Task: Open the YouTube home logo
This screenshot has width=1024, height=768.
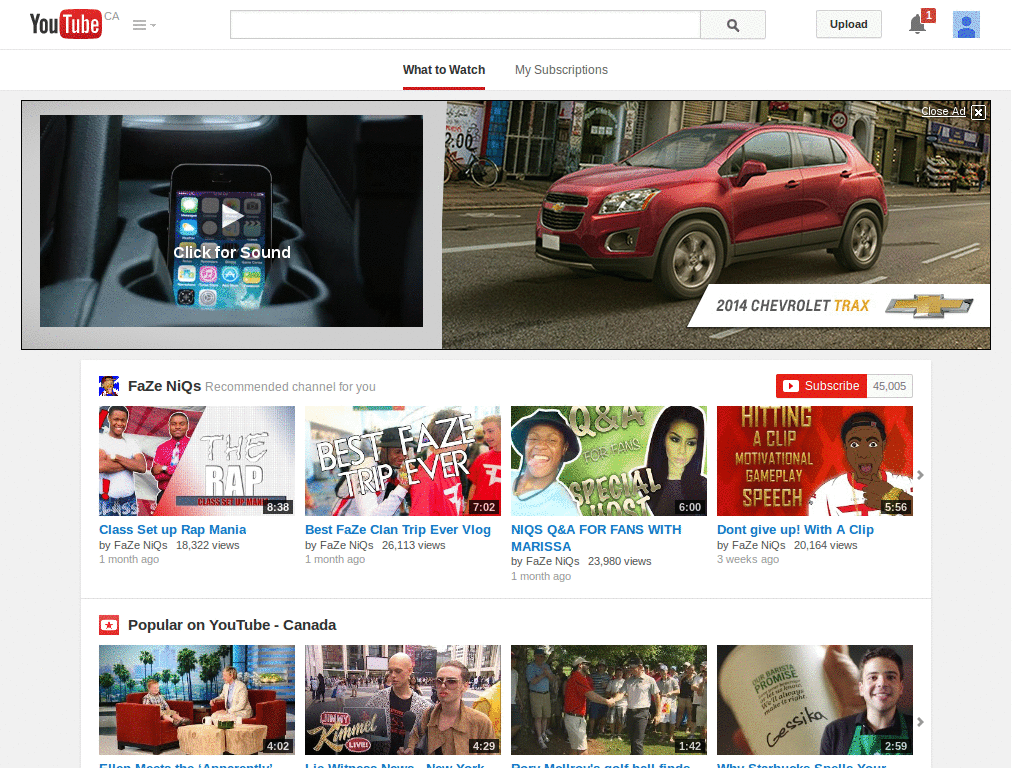Action: pos(65,24)
